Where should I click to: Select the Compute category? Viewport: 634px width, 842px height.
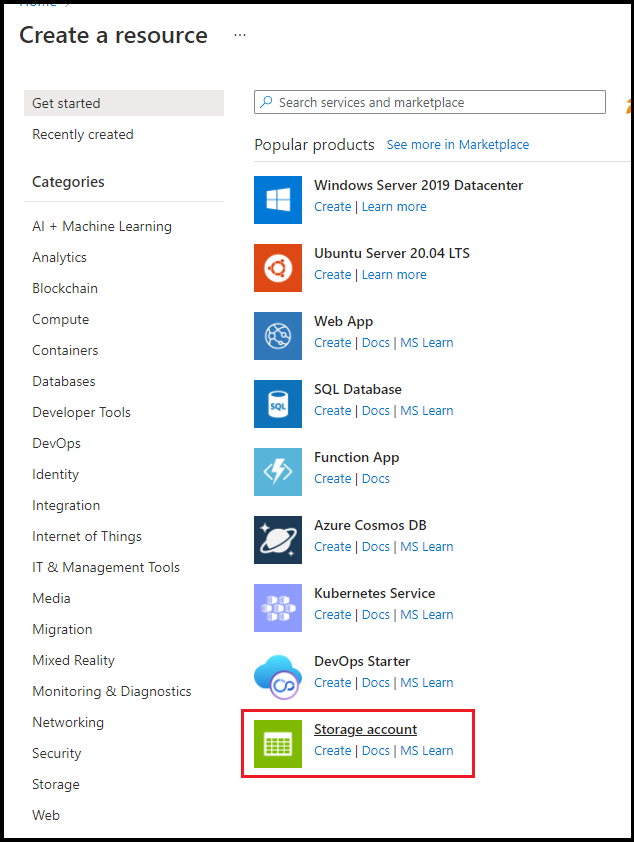click(x=60, y=319)
